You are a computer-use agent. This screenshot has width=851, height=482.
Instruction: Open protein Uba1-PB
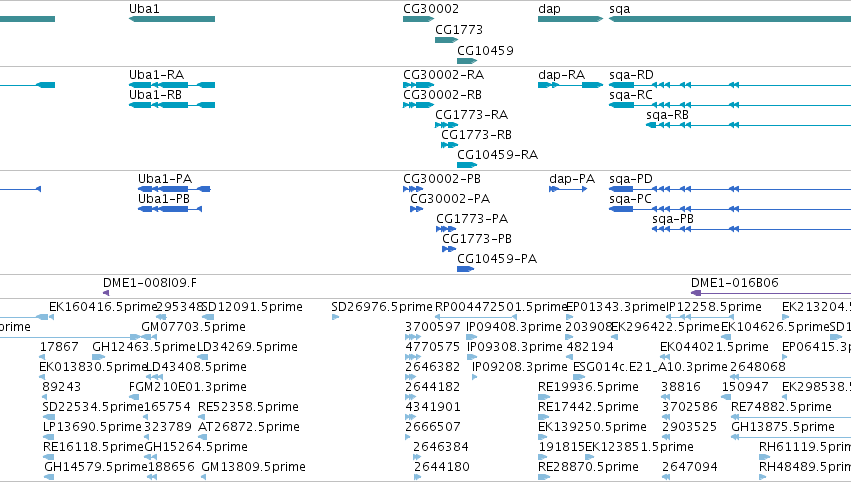coord(170,209)
